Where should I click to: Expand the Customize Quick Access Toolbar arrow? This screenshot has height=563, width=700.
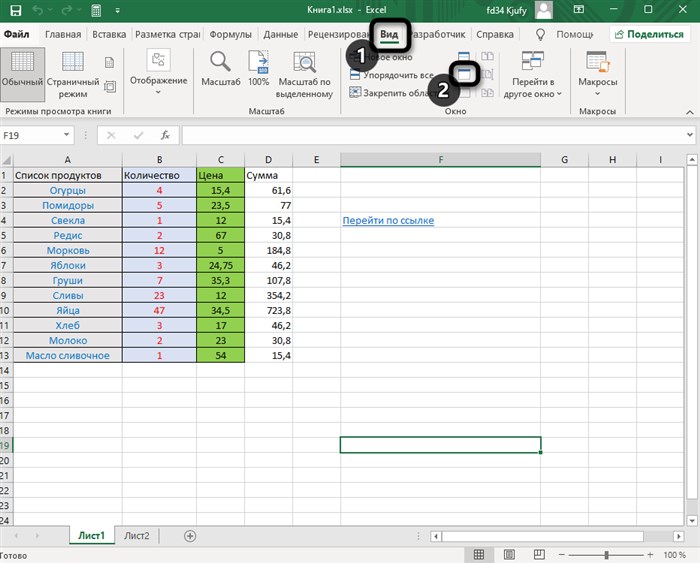[117, 10]
